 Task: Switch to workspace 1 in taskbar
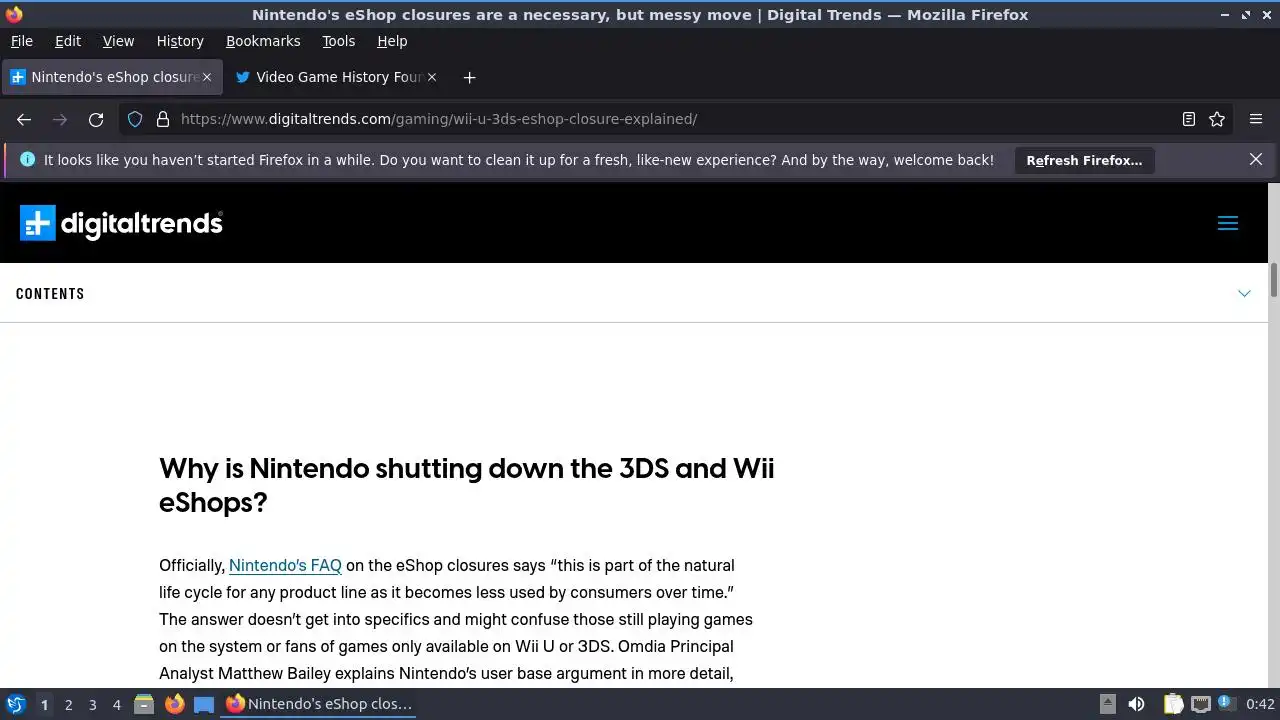click(x=44, y=704)
